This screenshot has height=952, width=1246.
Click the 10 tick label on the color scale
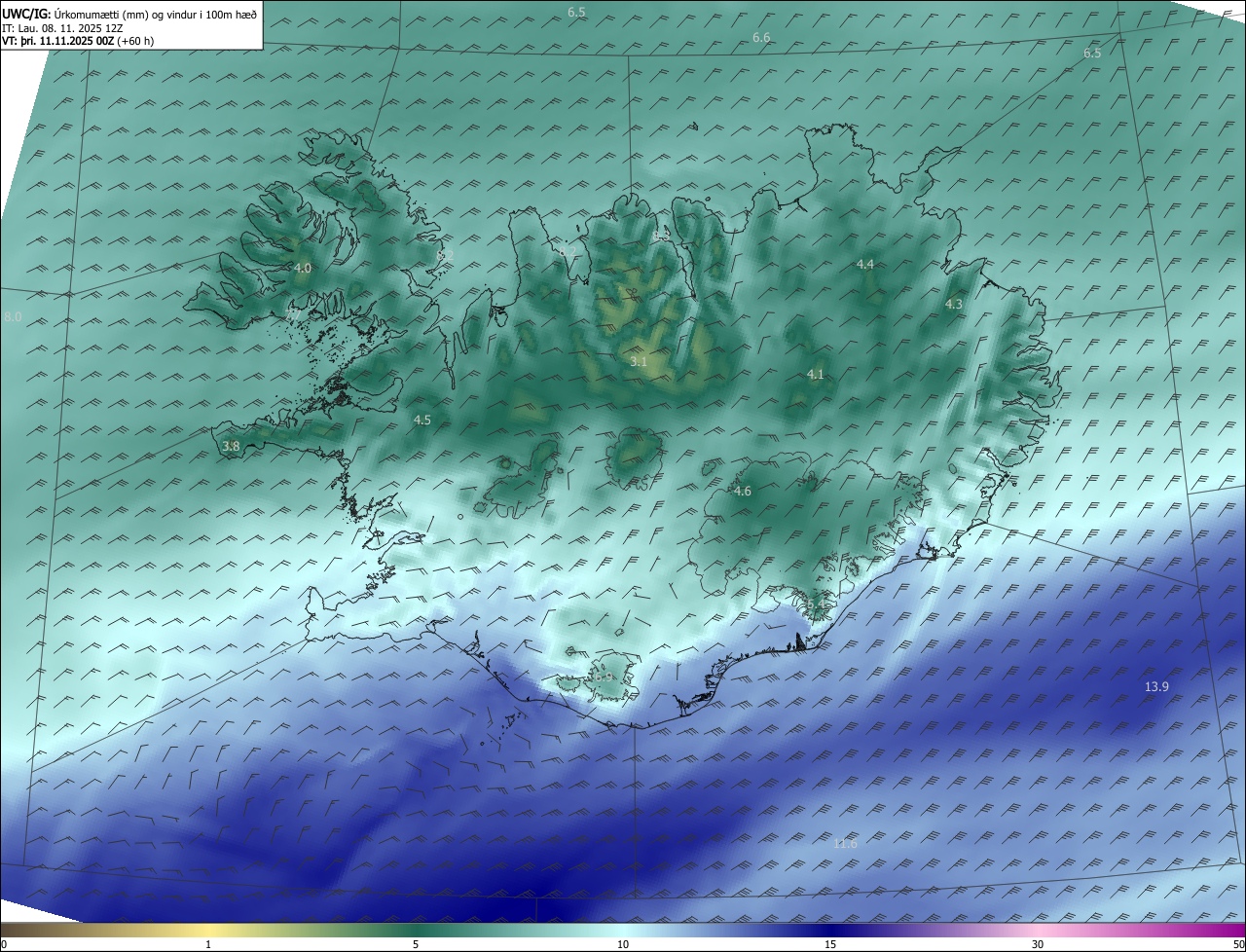pyautogui.click(x=623, y=944)
